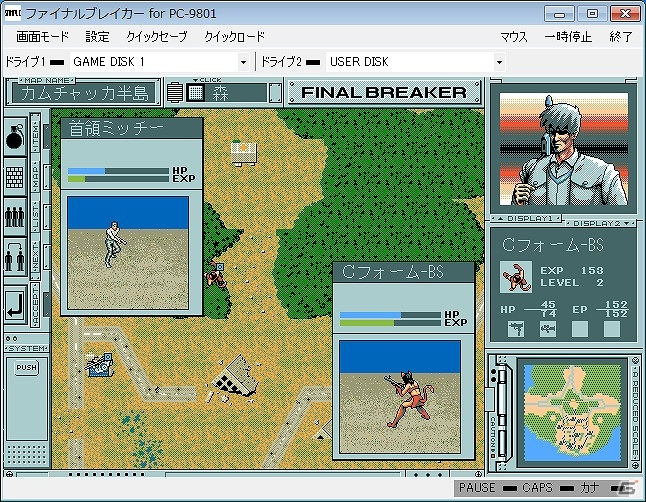This screenshot has width=646, height=502.
Task: Open the three-soldiers LIST icon
Action: pos(15,216)
